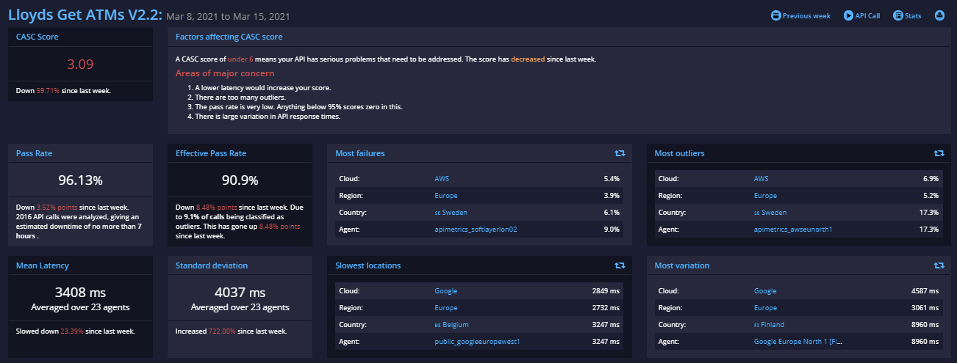This screenshot has height=364, width=958.
Task: Open Finland in Most variation
Action: point(769,325)
